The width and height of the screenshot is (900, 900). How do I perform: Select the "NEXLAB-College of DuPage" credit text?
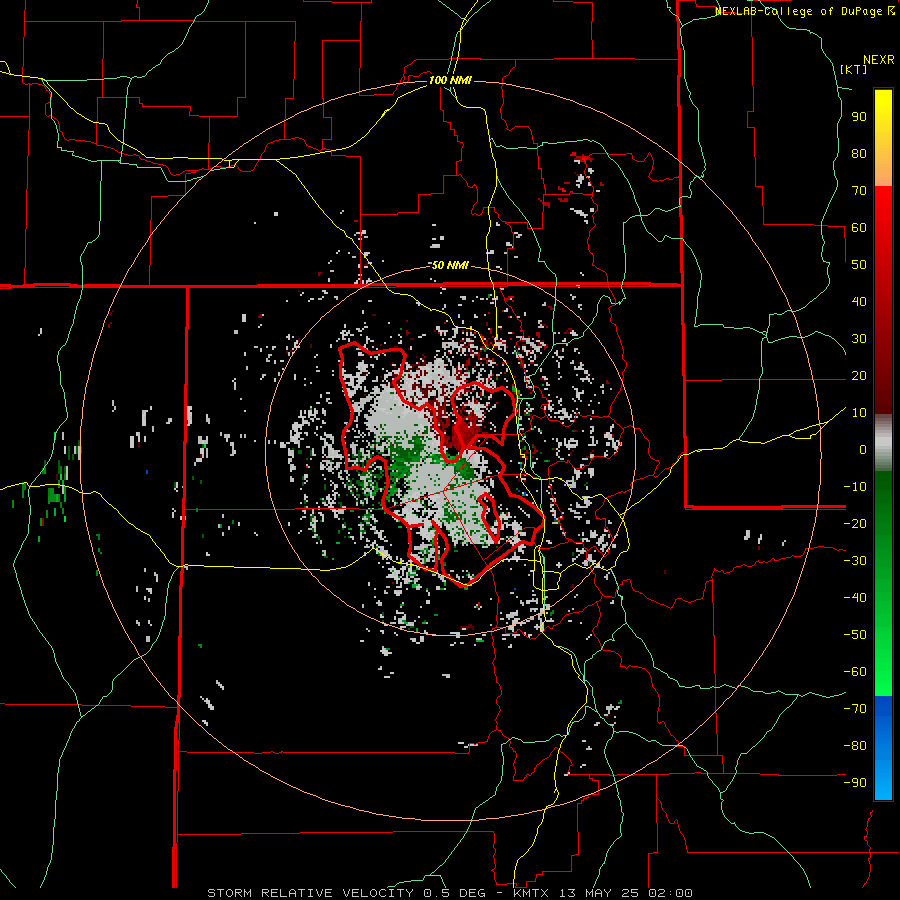click(x=798, y=11)
